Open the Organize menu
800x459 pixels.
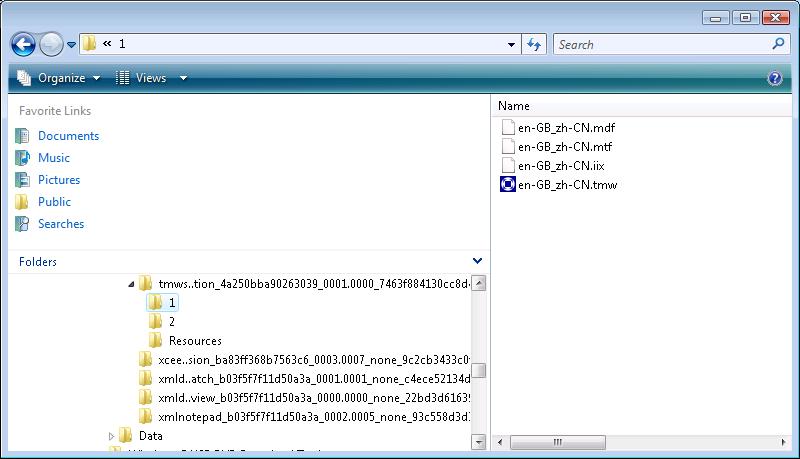tap(60, 78)
